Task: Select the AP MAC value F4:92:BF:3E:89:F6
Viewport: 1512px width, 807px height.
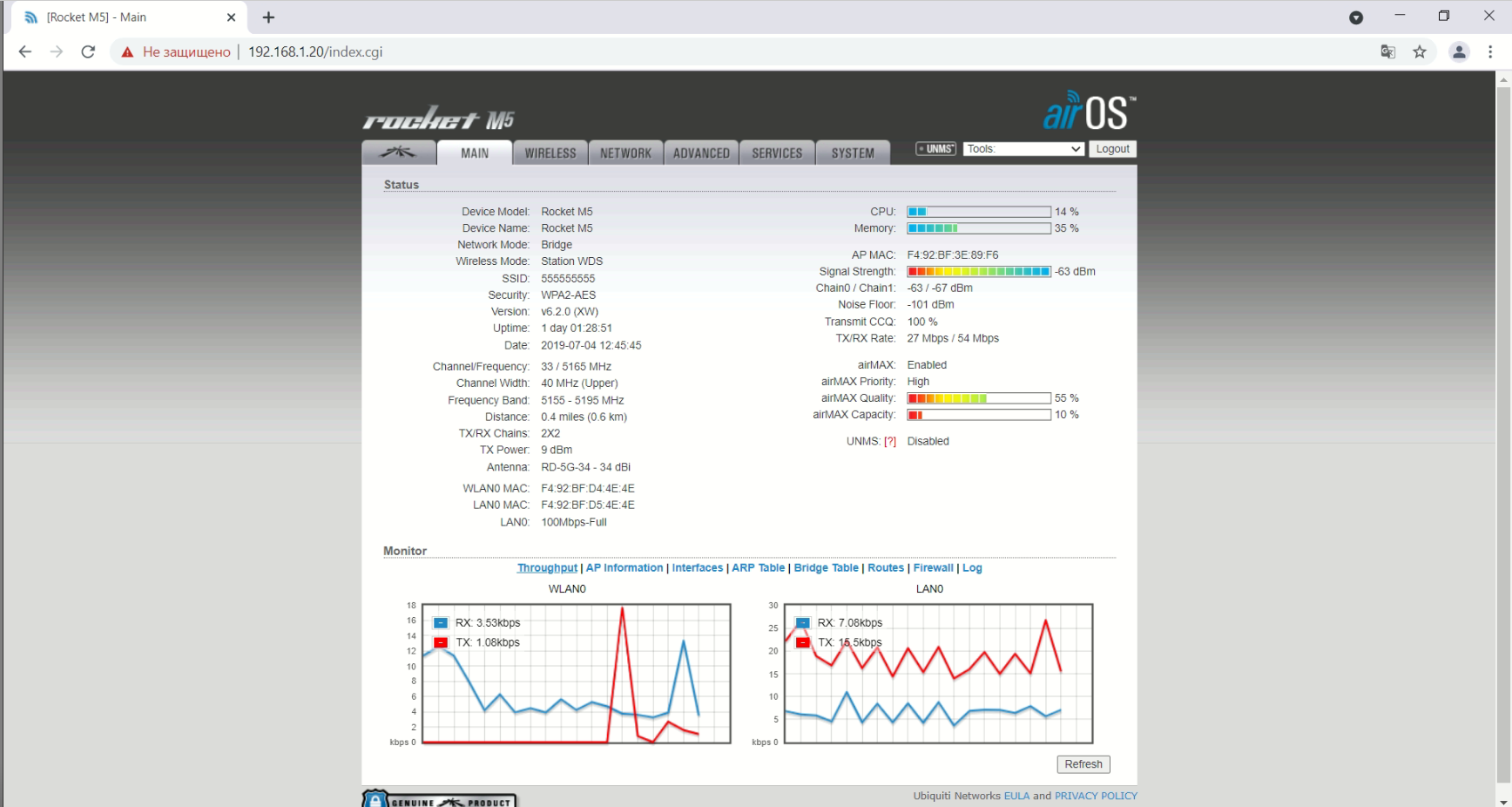Action: (x=953, y=255)
